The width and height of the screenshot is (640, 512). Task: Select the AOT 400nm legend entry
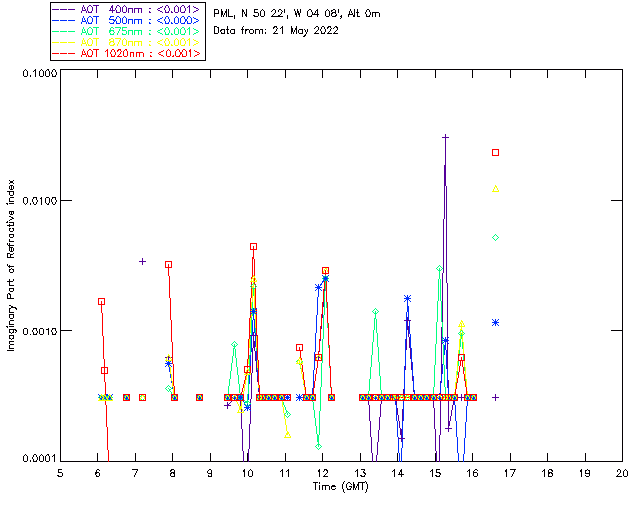click(127, 8)
